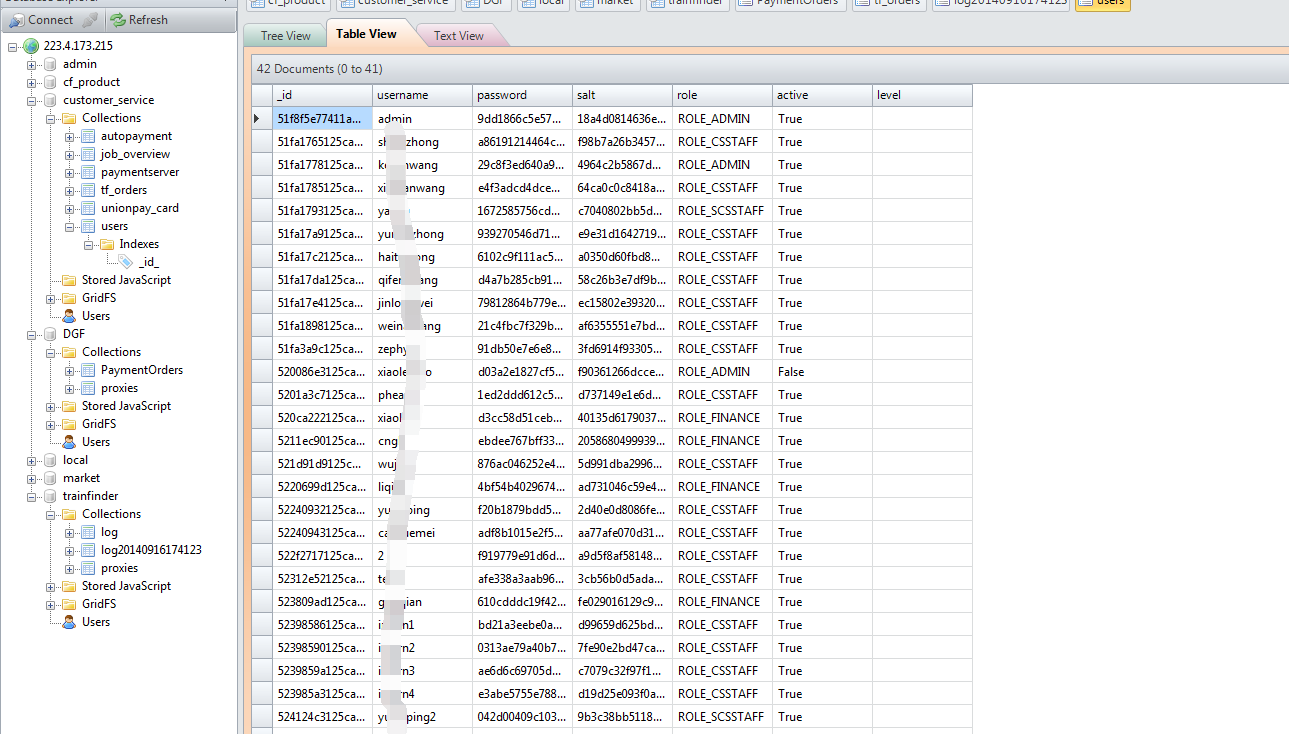This screenshot has height=734, width=1289.
Task: Select the paymentserver collection icon
Action: (88, 172)
